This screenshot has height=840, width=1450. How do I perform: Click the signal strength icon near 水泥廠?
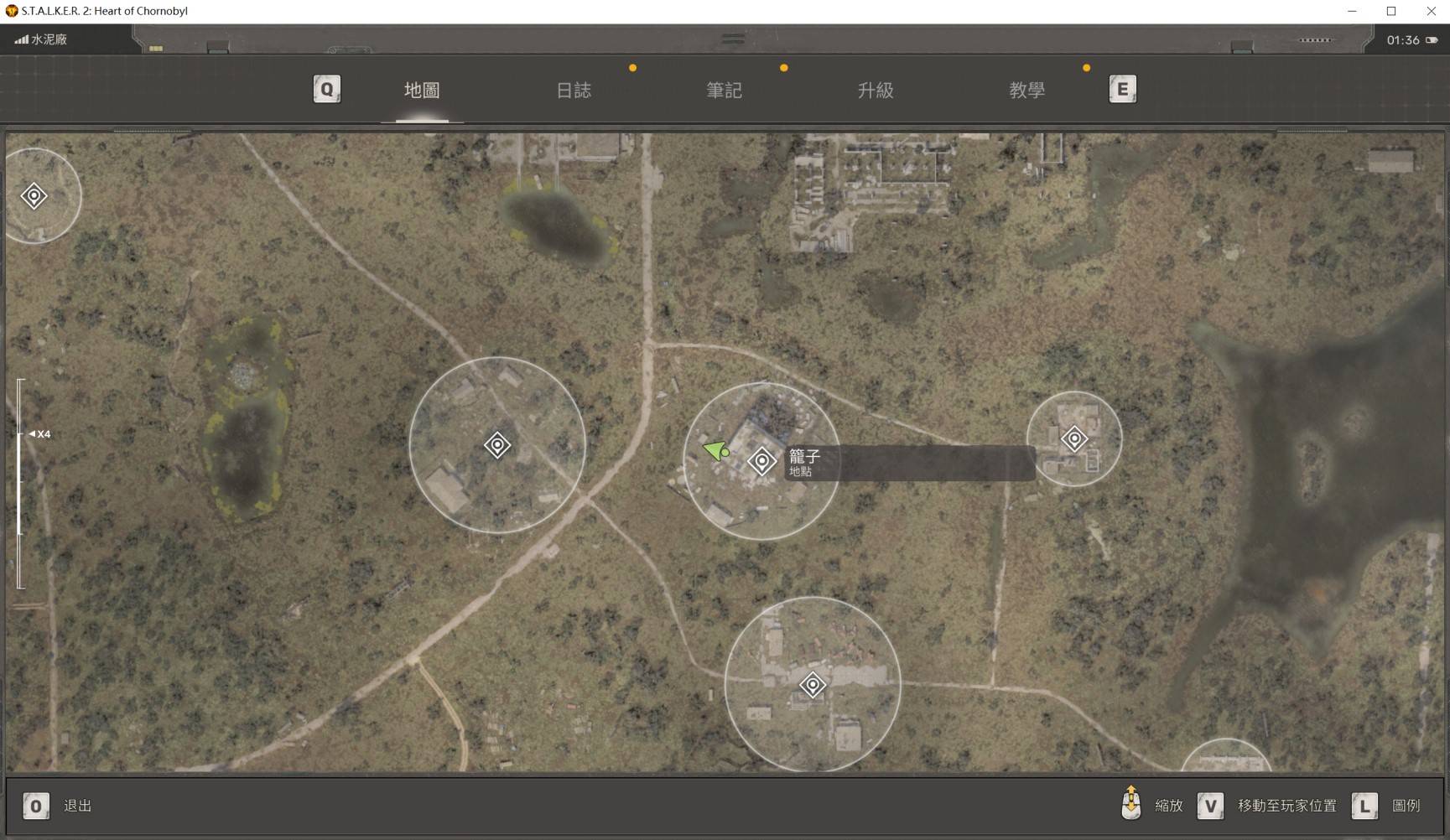coord(21,39)
